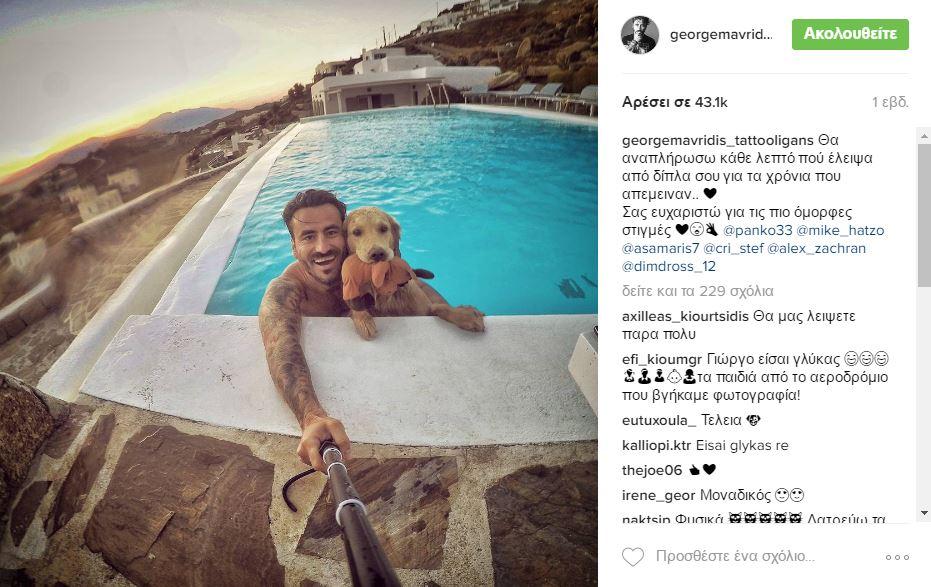Open axilleas_kiourtsidis commenter profile

click(685, 316)
